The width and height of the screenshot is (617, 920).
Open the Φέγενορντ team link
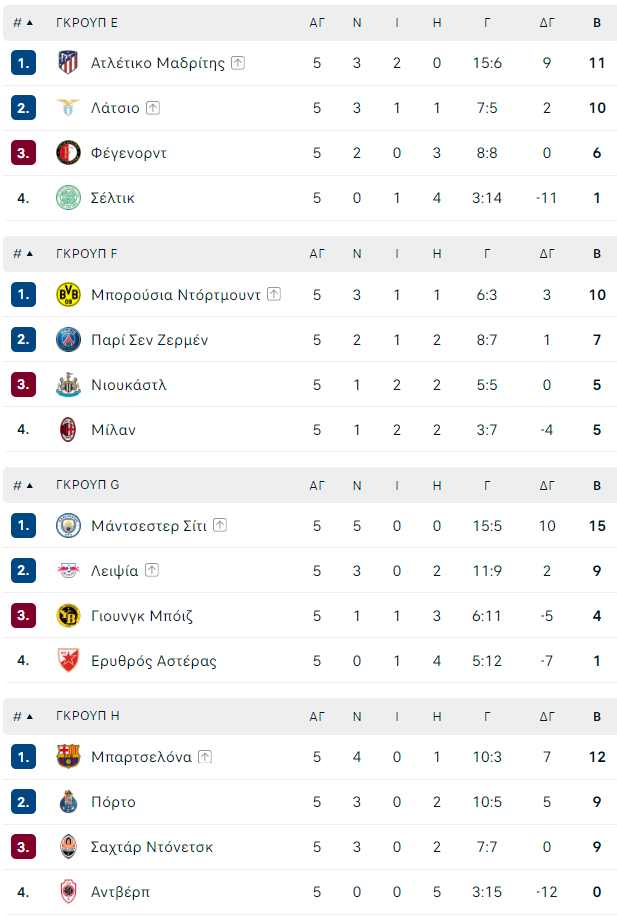129,153
